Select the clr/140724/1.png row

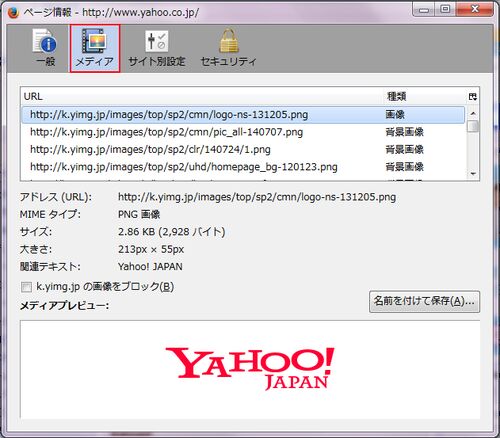pos(243,149)
